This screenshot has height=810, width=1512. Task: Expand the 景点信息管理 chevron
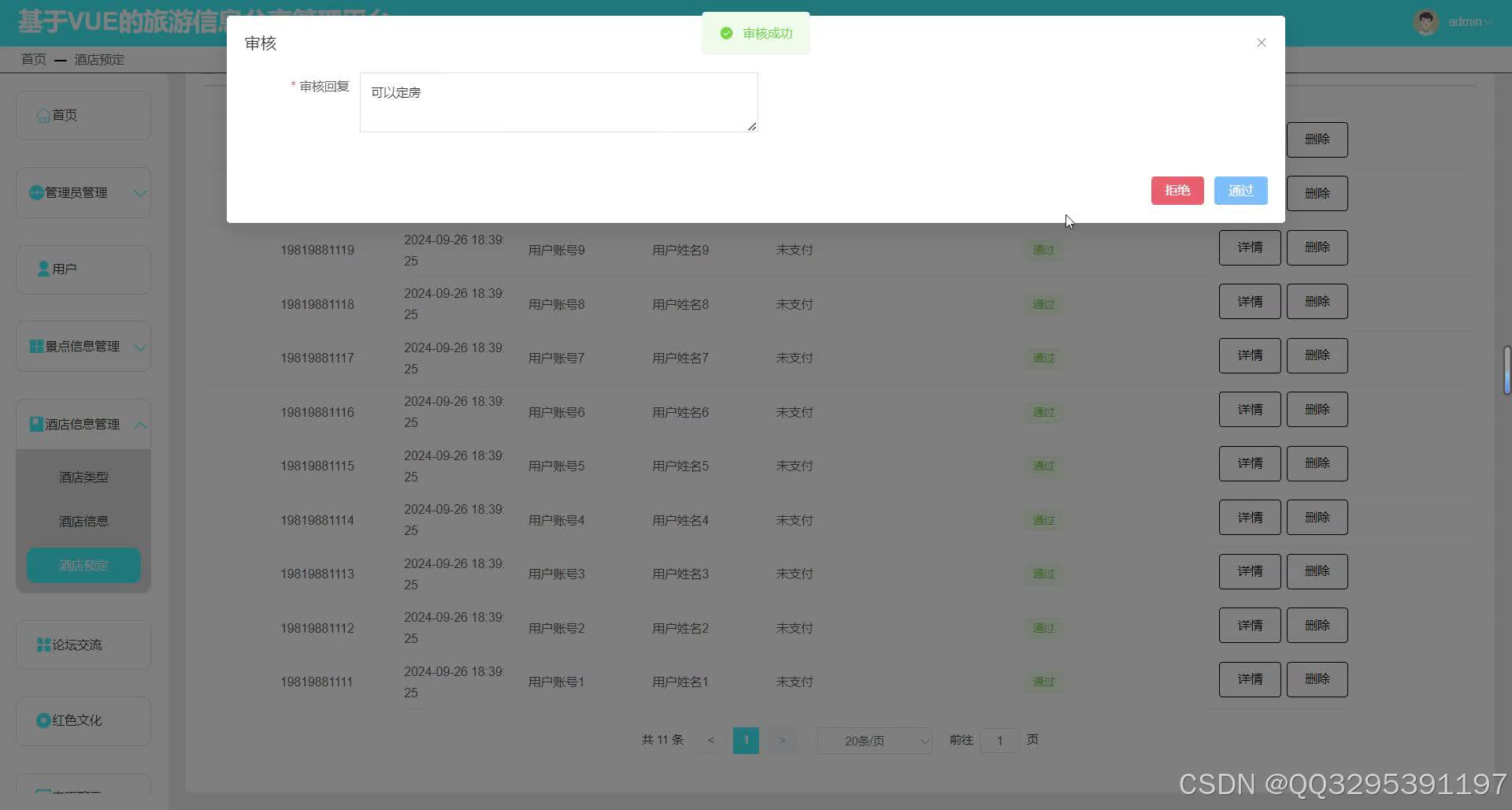tap(140, 347)
